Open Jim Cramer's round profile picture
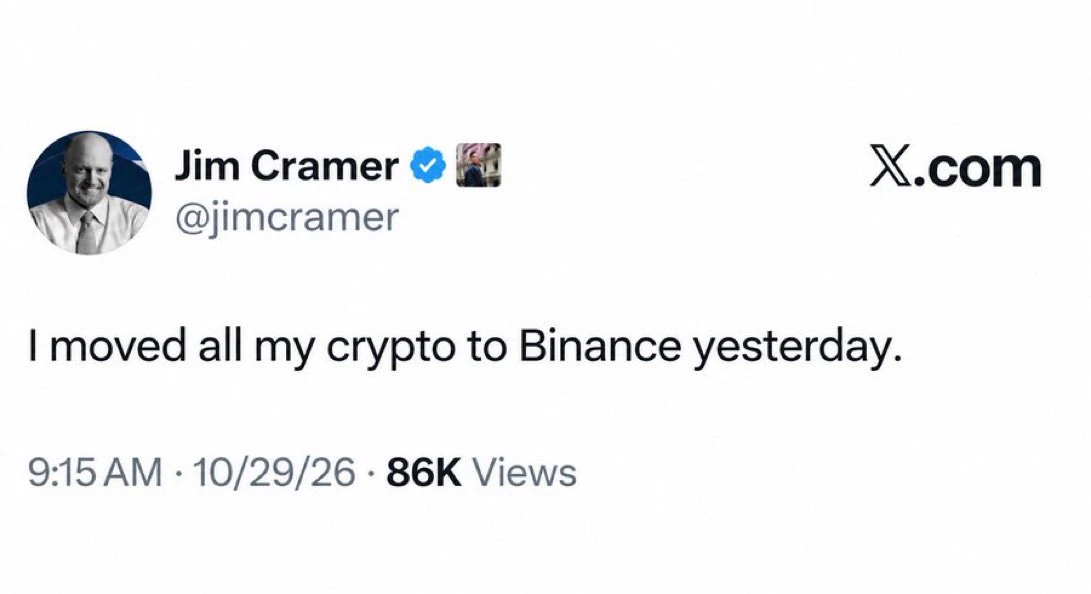Screen dimensions: 1091x594 point(89,193)
